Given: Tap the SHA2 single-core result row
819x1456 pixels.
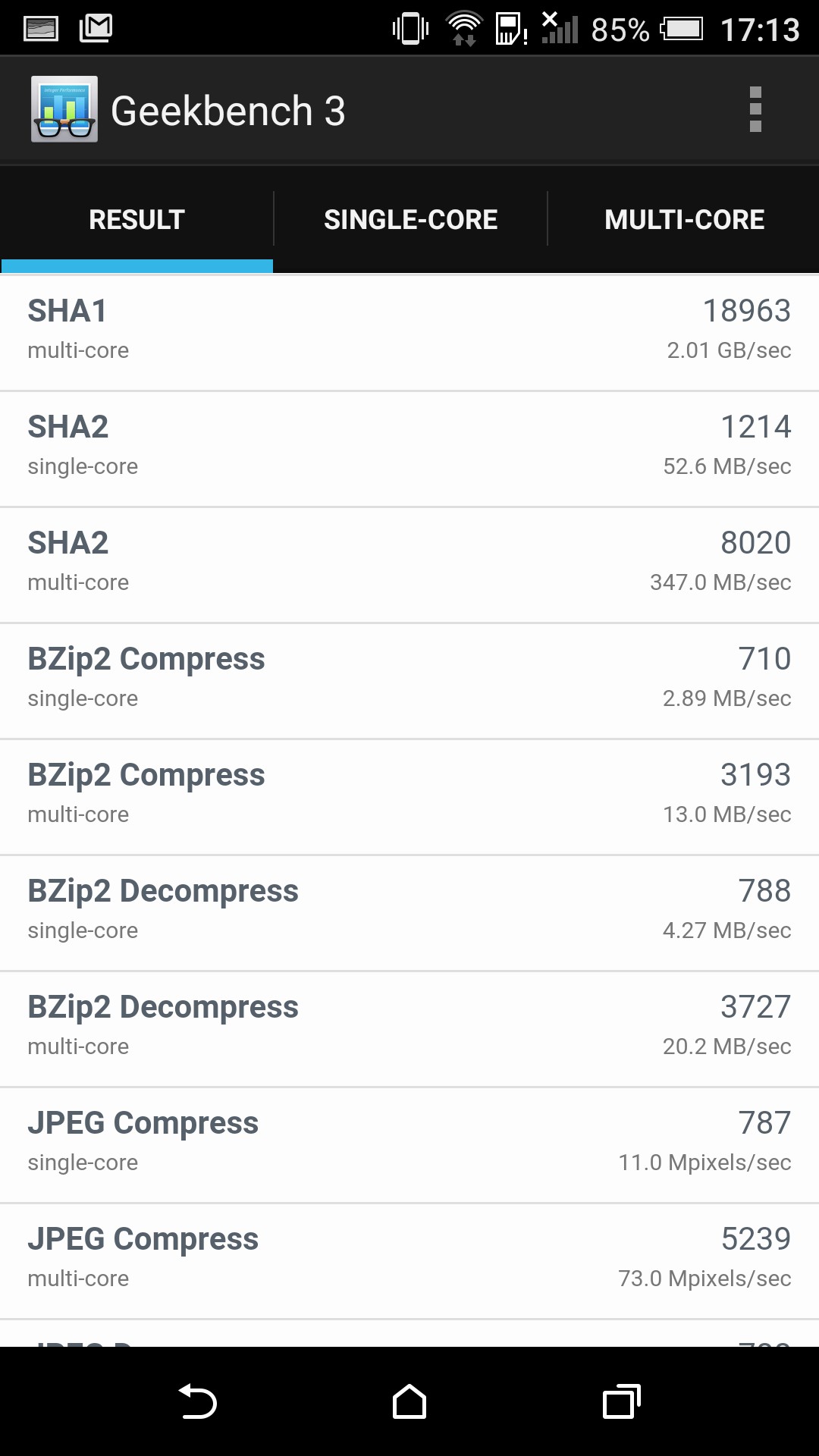Looking at the screenshot, I should pyautogui.click(x=409, y=447).
